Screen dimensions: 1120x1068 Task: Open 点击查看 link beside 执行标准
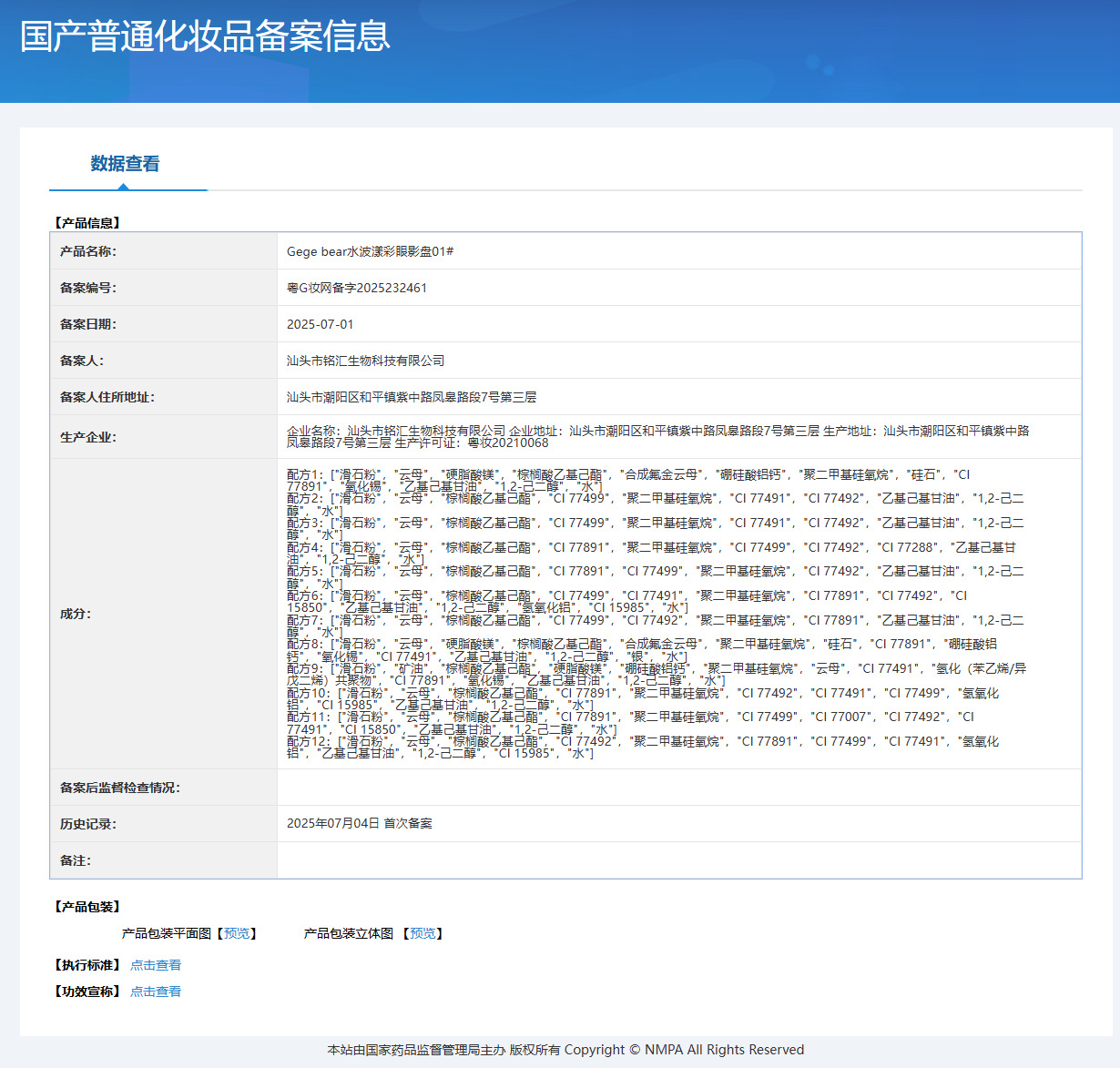coord(156,965)
